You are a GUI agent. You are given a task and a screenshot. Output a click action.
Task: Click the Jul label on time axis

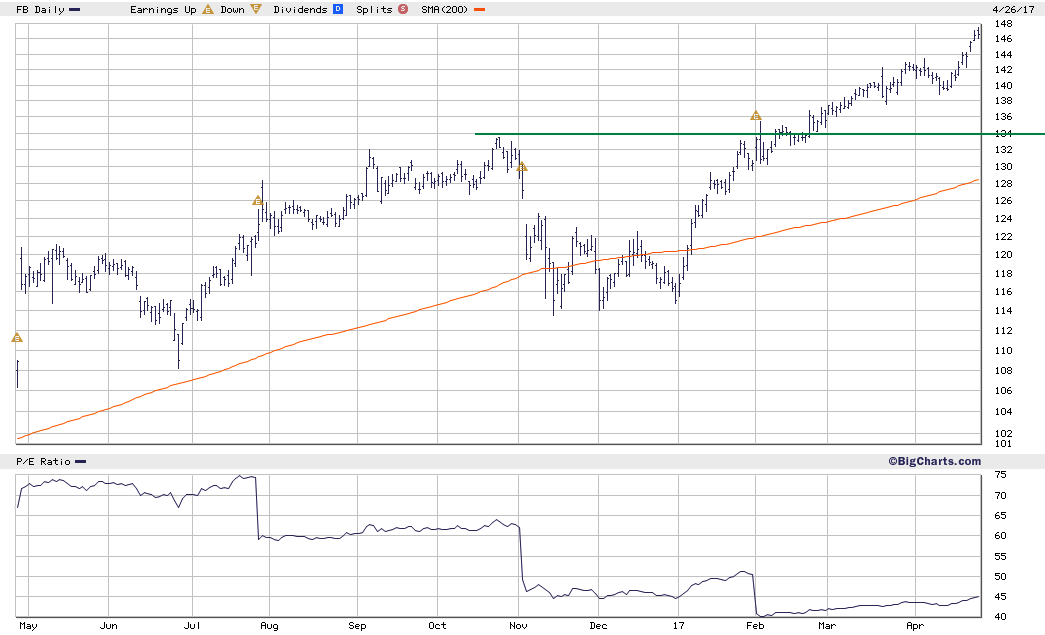pos(192,626)
